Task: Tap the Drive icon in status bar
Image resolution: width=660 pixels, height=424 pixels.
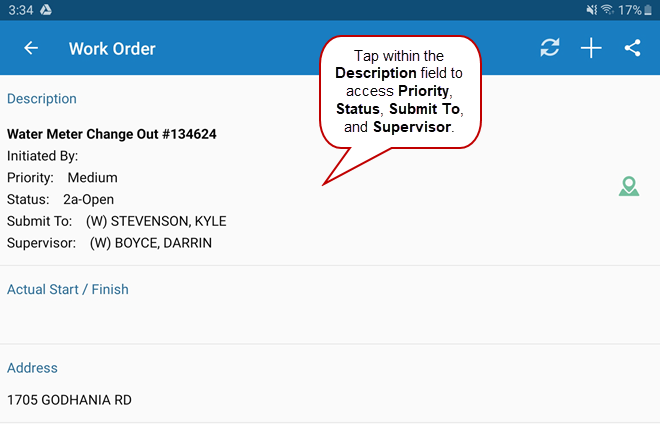Action: tap(46, 9)
